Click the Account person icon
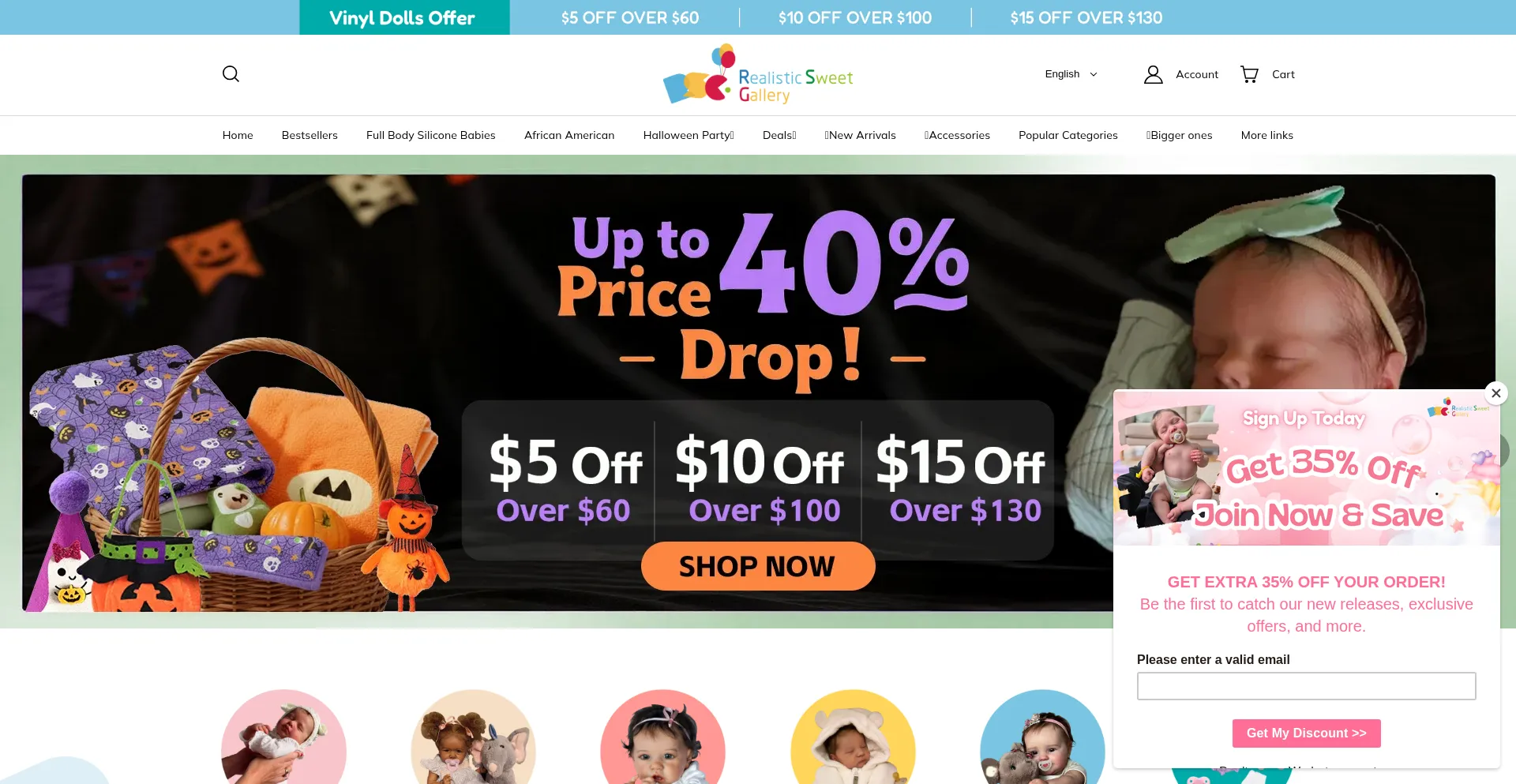Screen dimensions: 1516x784 pyautogui.click(x=1153, y=74)
